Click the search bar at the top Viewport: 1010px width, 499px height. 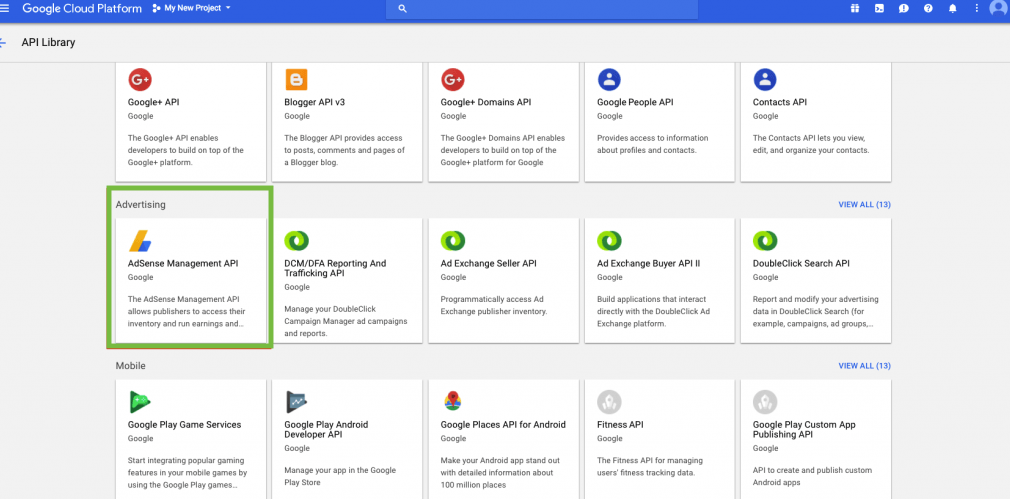click(x=541, y=9)
